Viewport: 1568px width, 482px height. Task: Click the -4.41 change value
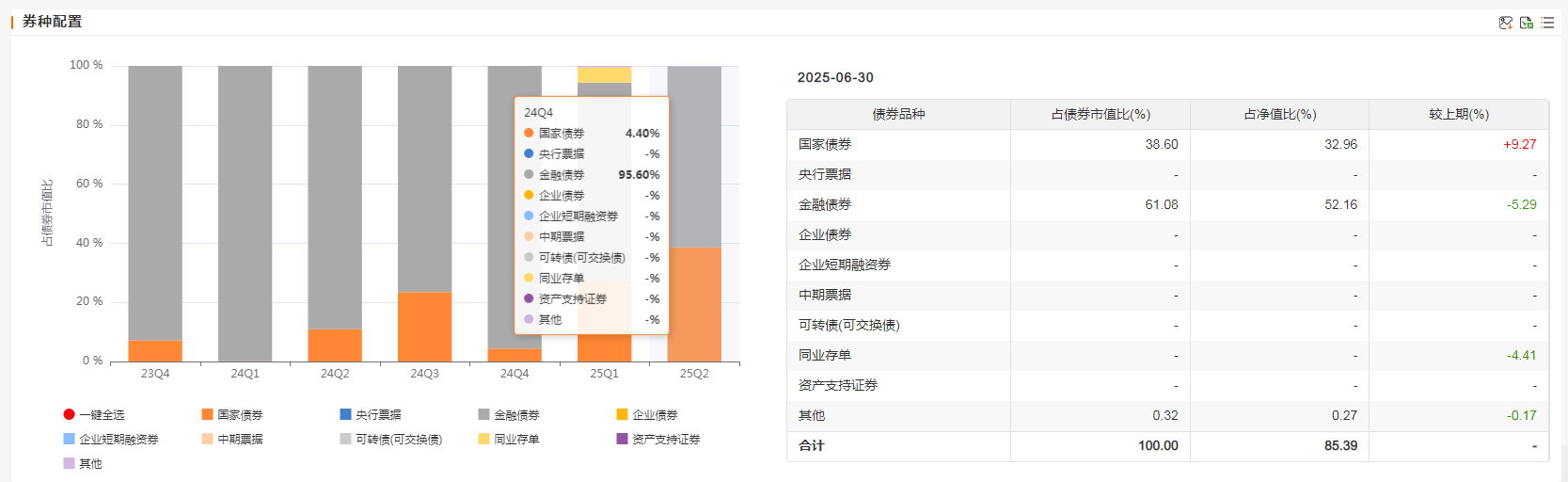[x=1522, y=355]
